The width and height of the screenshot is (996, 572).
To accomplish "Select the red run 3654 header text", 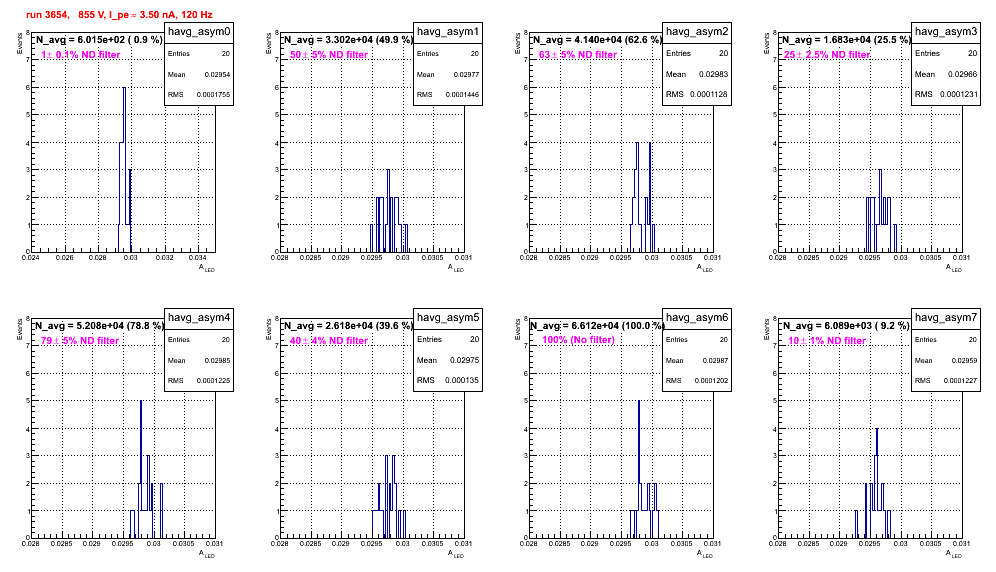I will click(119, 14).
